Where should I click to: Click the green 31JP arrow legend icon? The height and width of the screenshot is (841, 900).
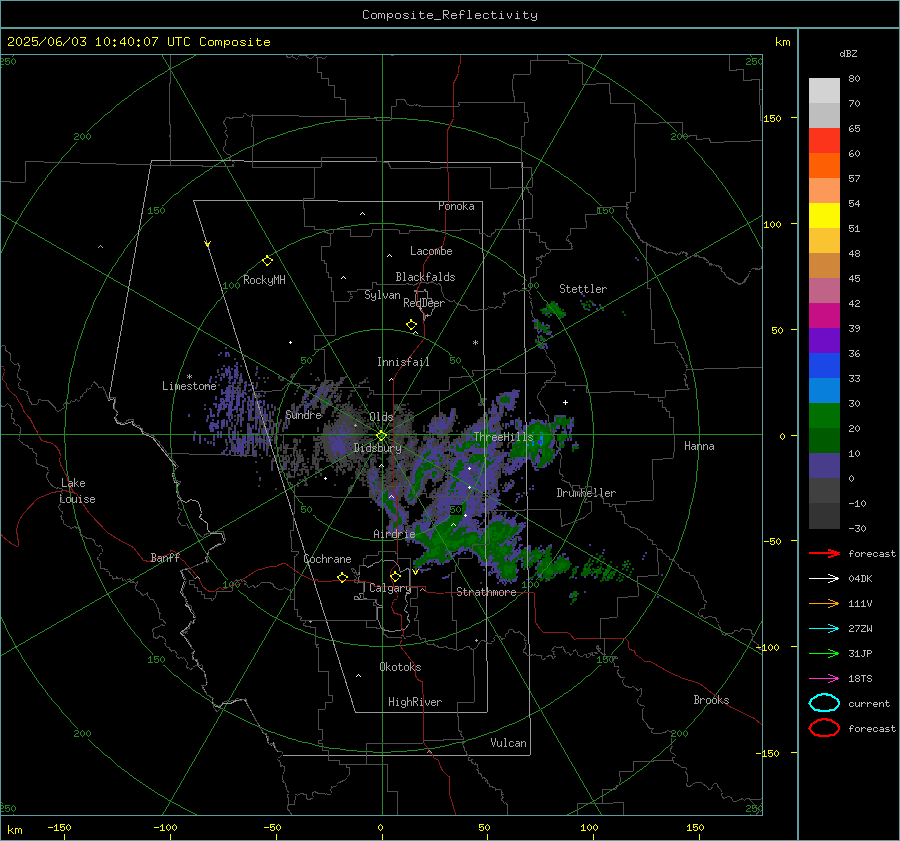click(x=824, y=653)
